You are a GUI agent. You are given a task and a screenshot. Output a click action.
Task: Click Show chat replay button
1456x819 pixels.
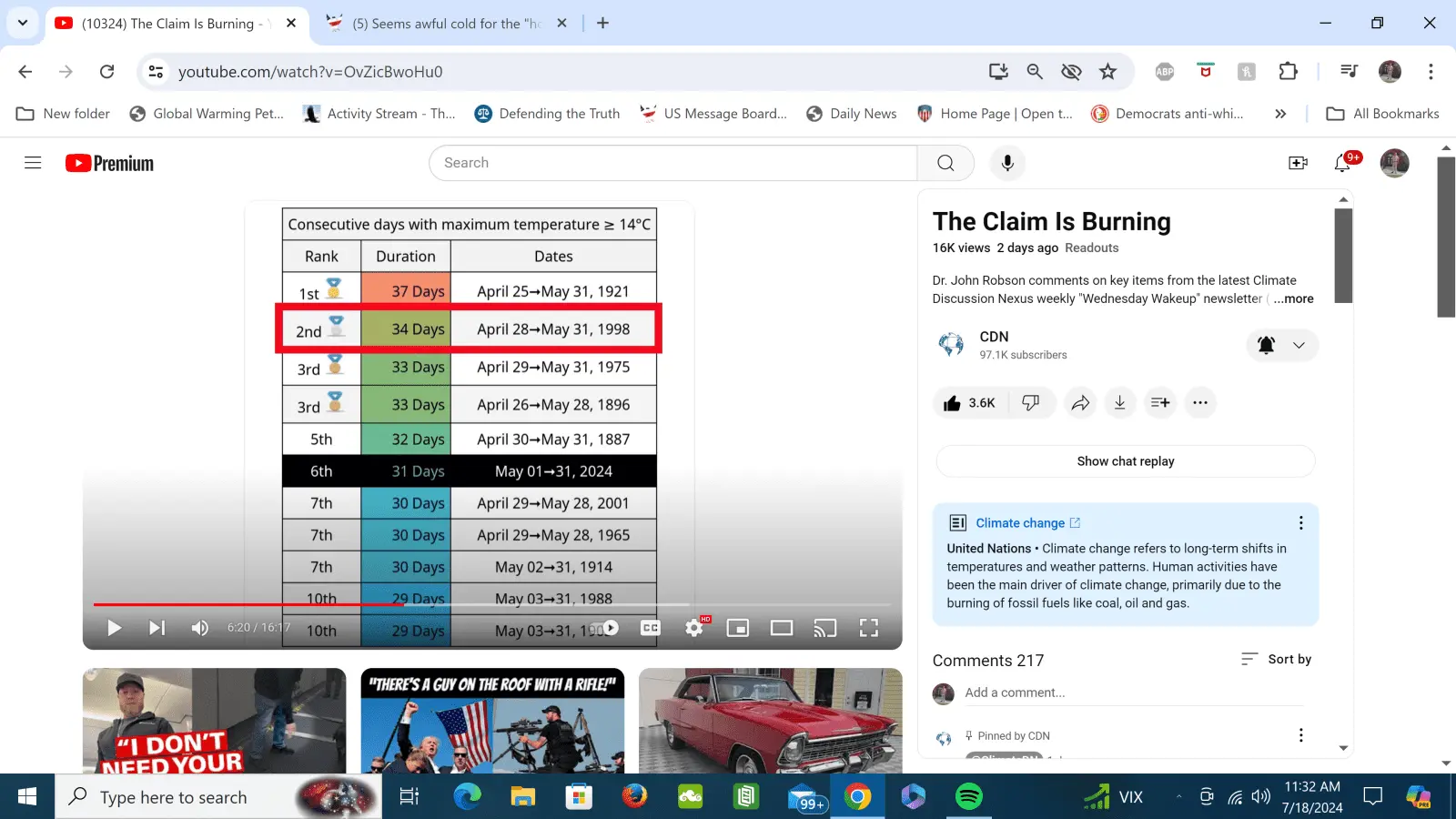click(1126, 461)
